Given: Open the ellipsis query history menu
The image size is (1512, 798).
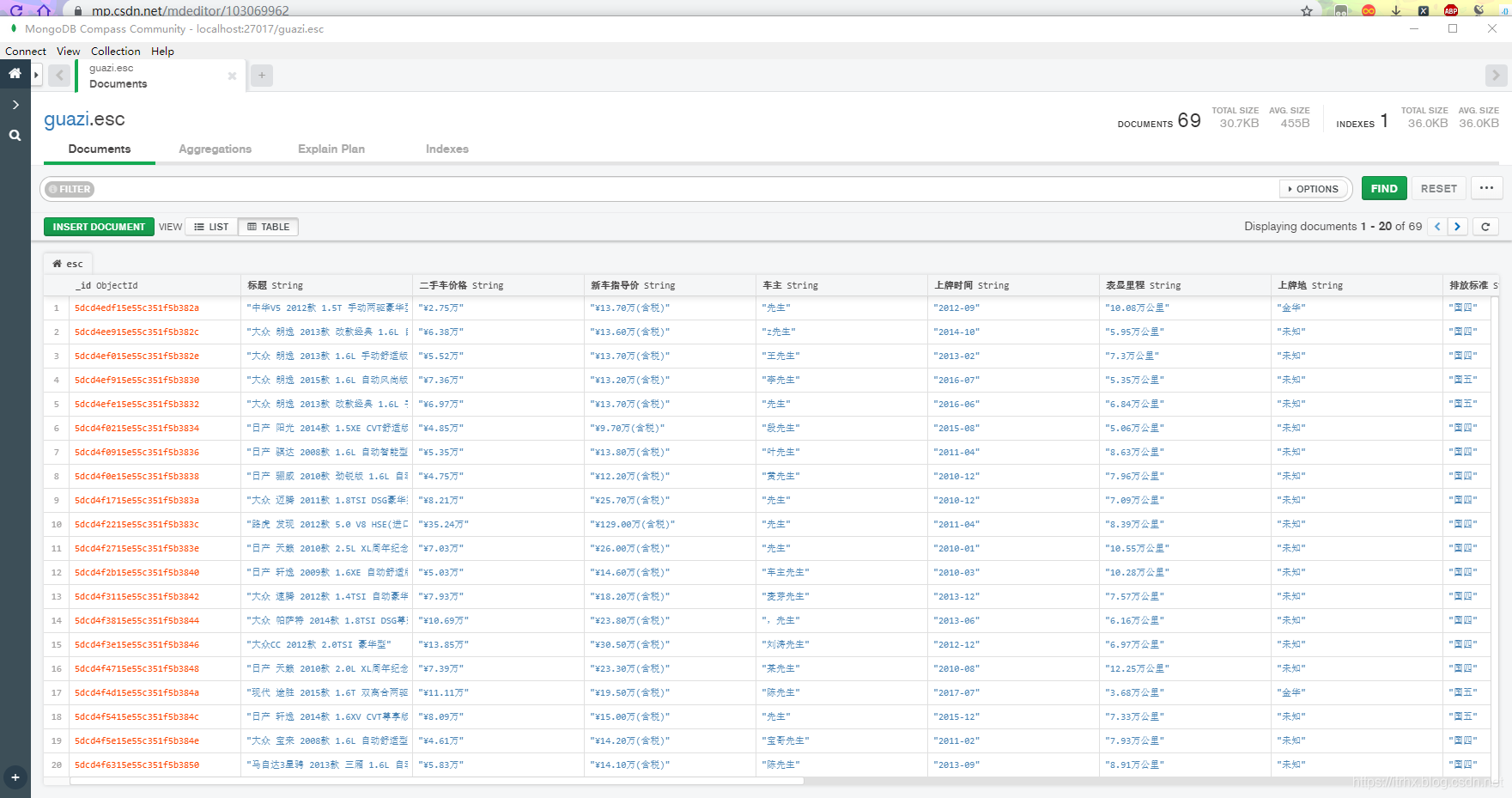Looking at the screenshot, I should pyautogui.click(x=1487, y=188).
